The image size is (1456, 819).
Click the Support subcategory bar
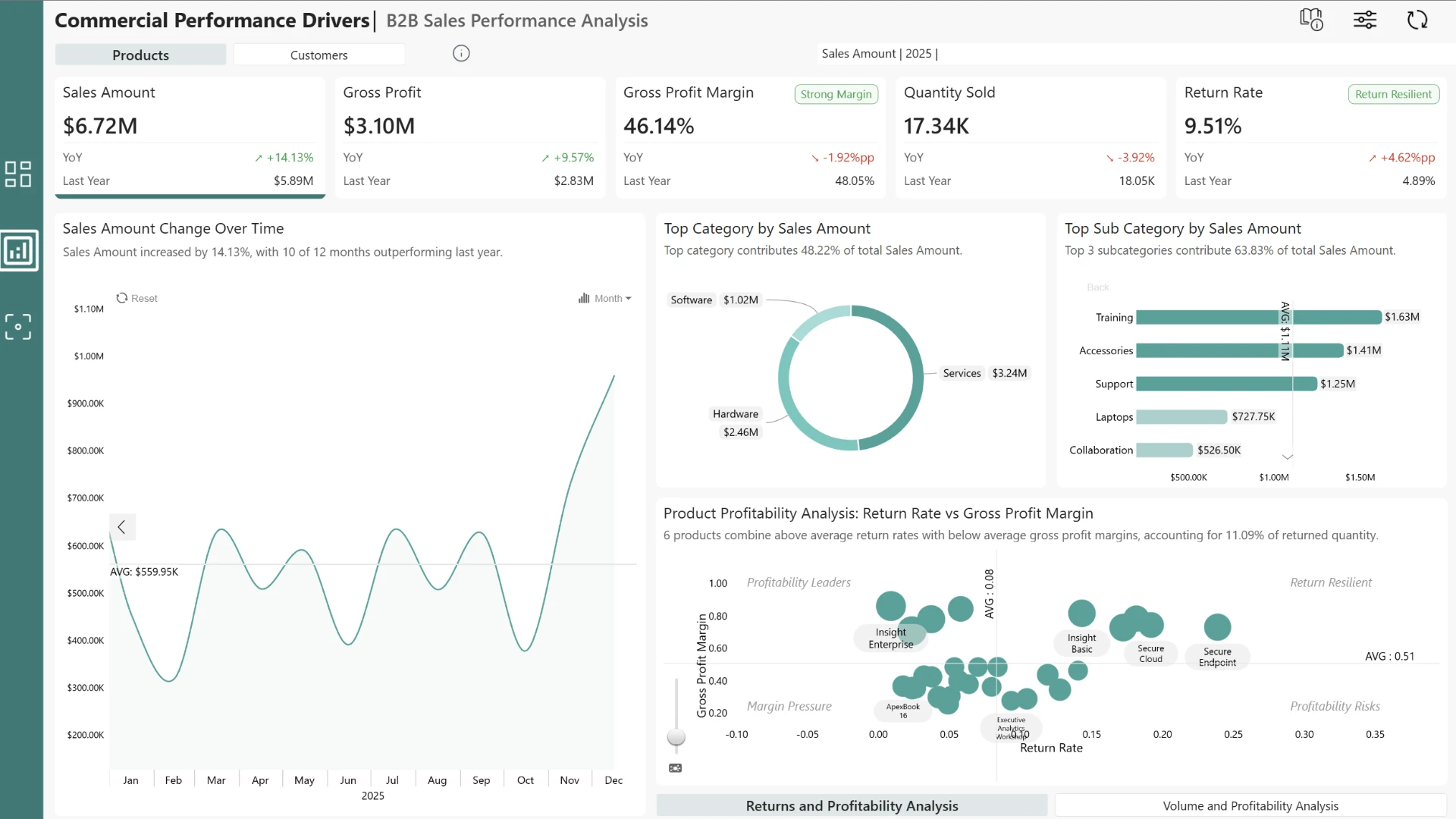click(1226, 384)
